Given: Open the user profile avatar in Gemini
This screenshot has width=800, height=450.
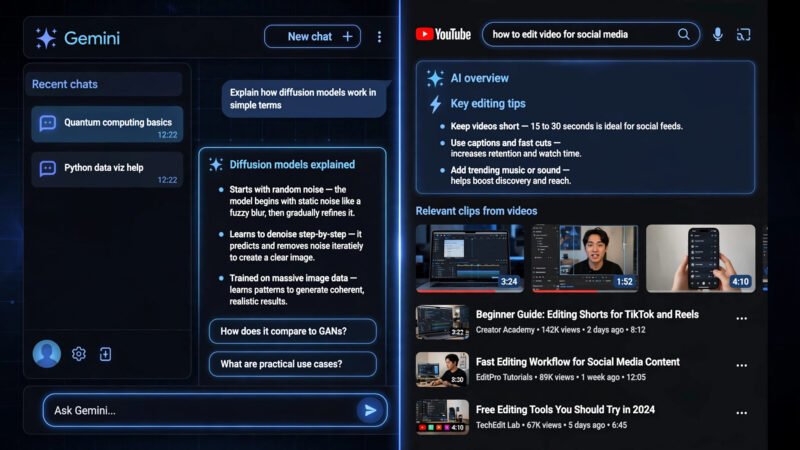Looking at the screenshot, I should pyautogui.click(x=47, y=354).
